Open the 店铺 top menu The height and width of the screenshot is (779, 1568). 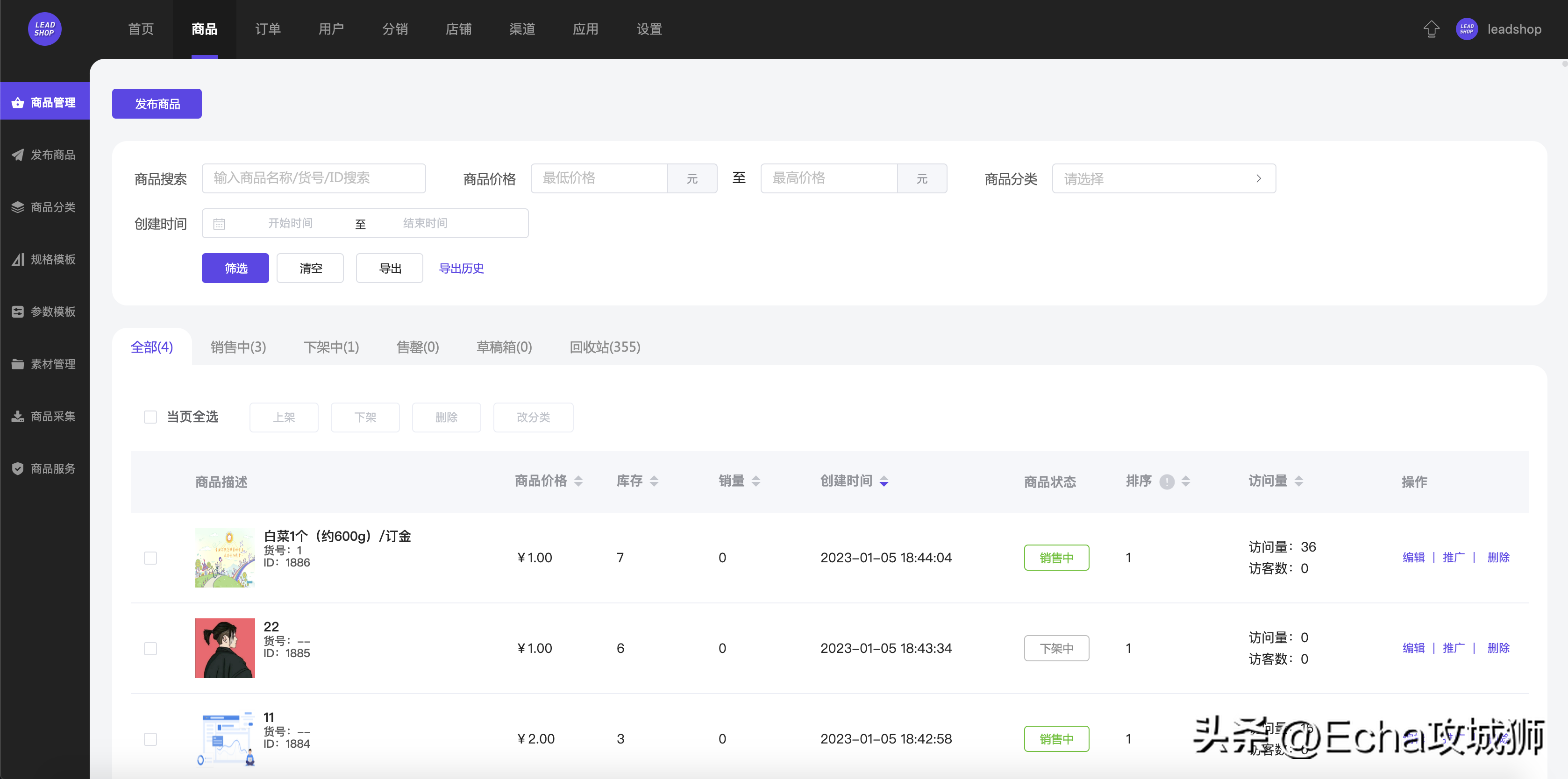point(458,28)
